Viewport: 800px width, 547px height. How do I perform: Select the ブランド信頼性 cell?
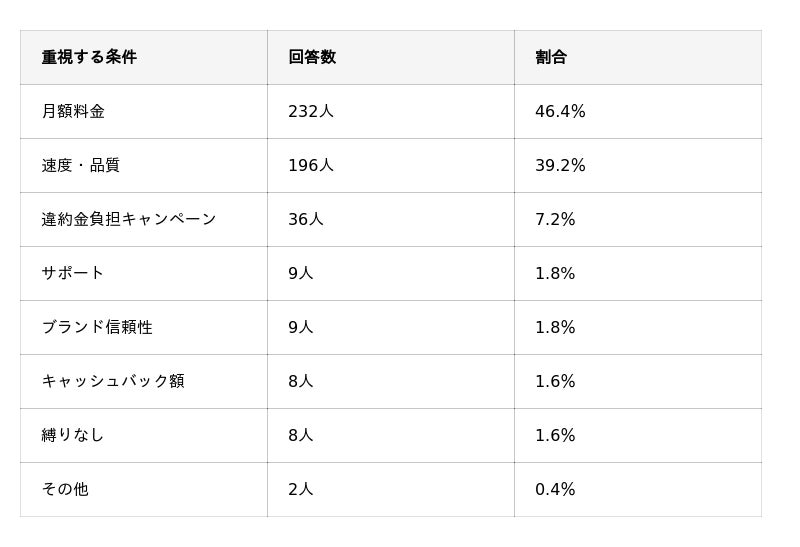tap(97, 327)
